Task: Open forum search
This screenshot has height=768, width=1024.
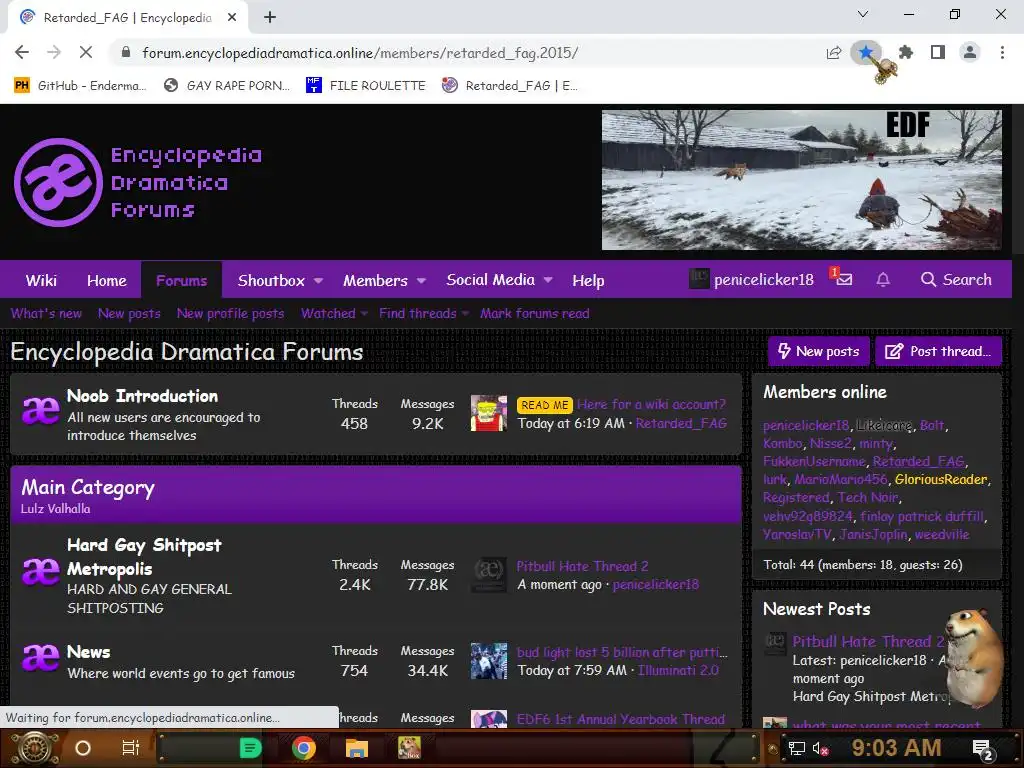Action: pos(956,280)
